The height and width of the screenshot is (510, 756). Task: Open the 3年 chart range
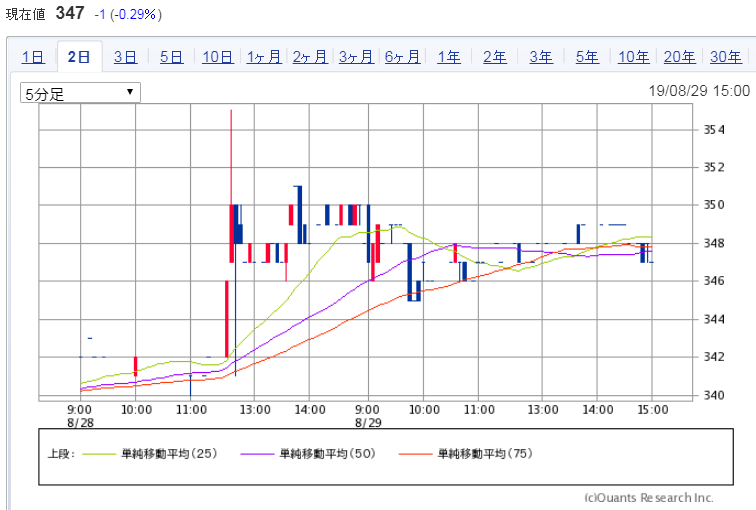541,57
